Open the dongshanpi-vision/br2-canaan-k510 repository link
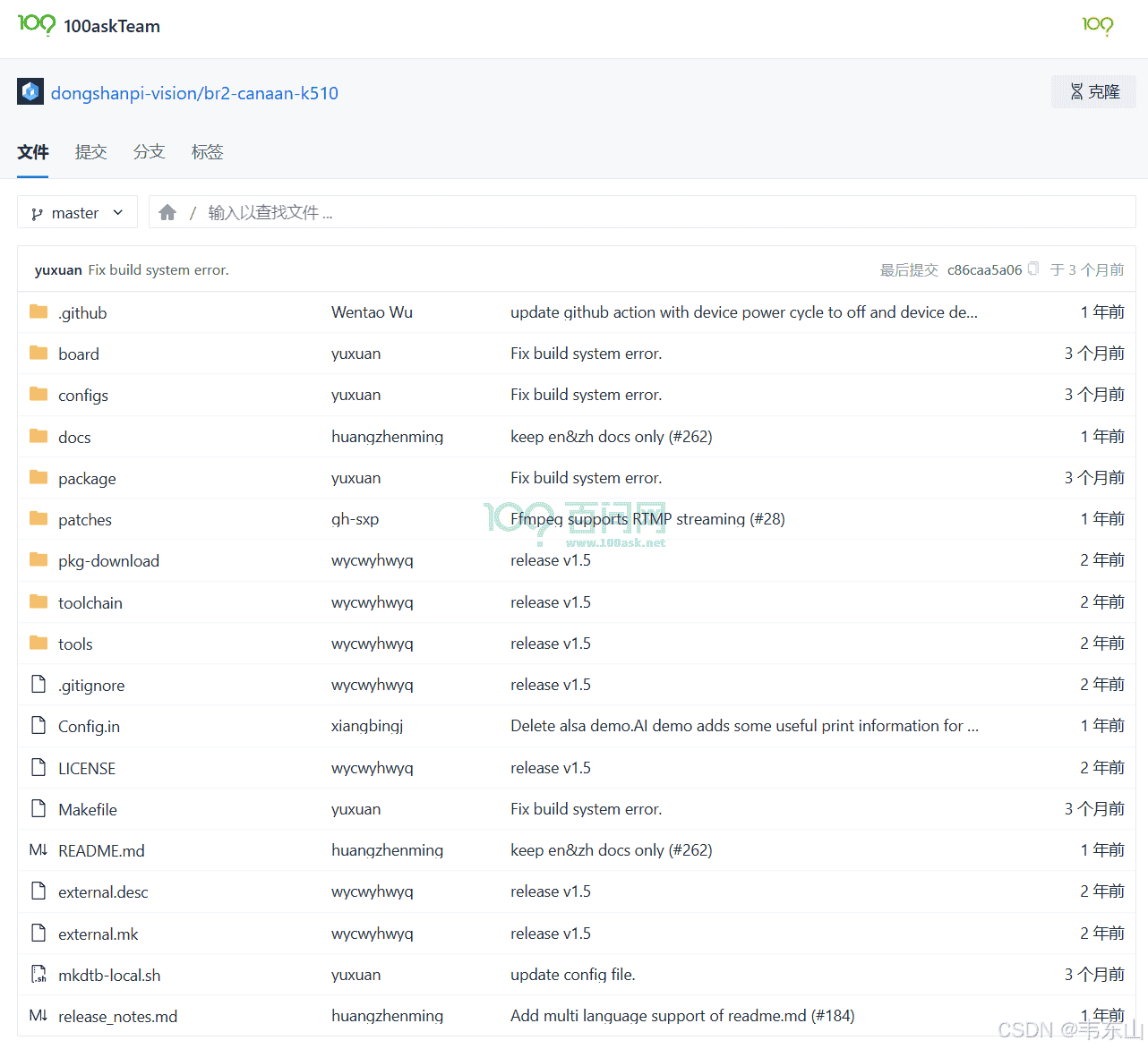Screen dimensions: 1148x1049 194,93
